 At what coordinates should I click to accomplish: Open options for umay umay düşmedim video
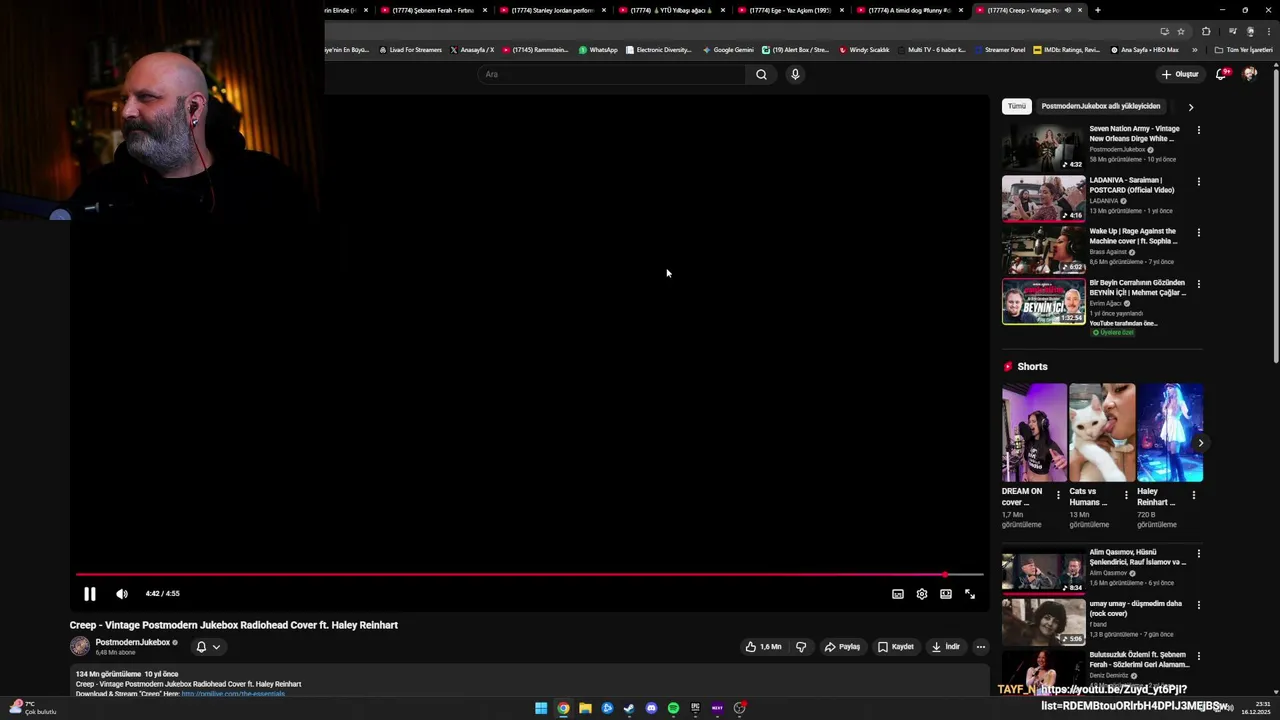[x=1199, y=605]
